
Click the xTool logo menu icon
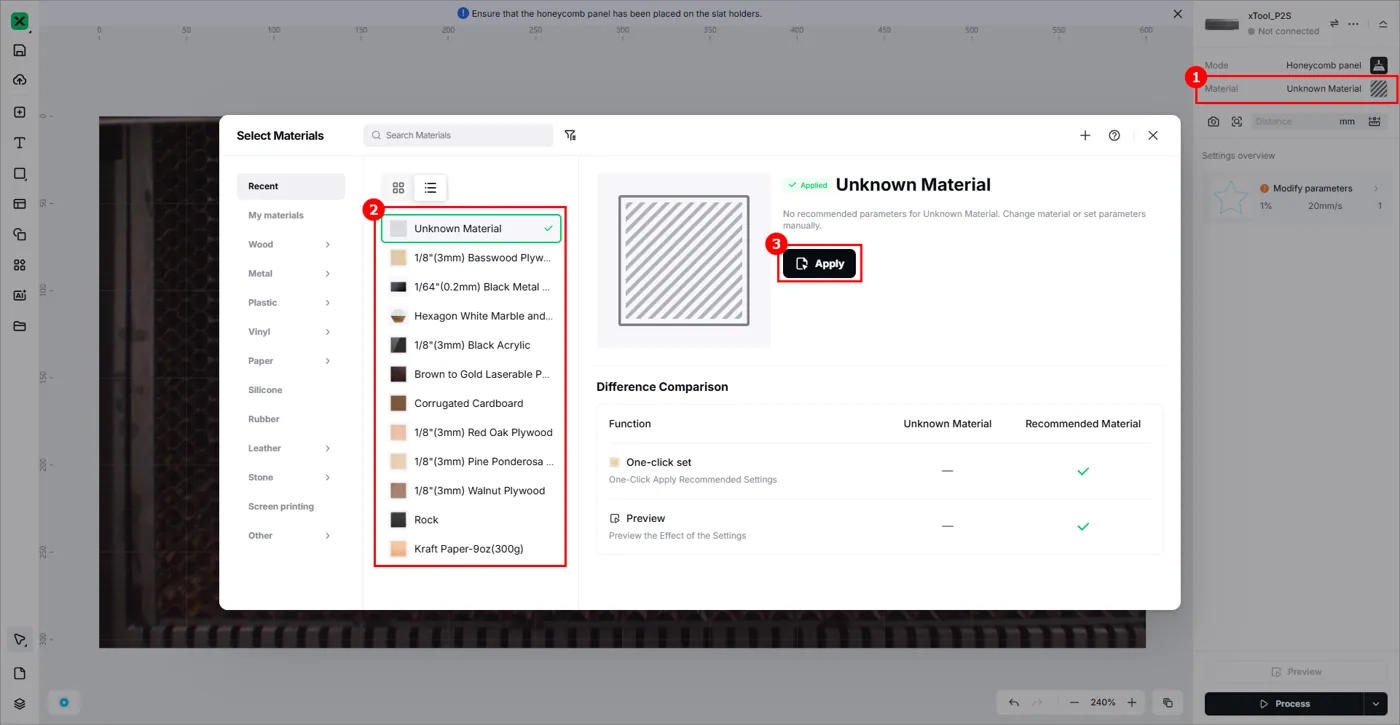[x=19, y=20]
